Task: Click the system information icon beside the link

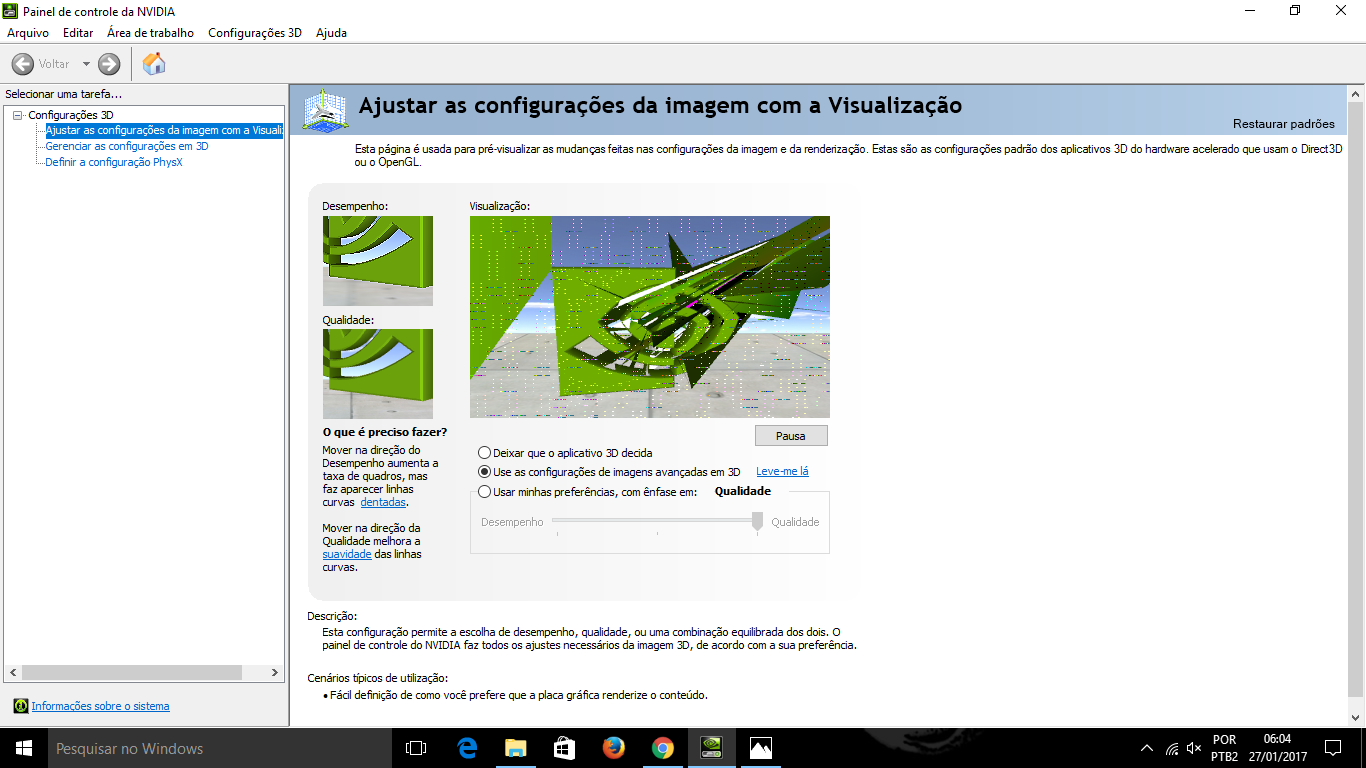Action: (x=21, y=706)
